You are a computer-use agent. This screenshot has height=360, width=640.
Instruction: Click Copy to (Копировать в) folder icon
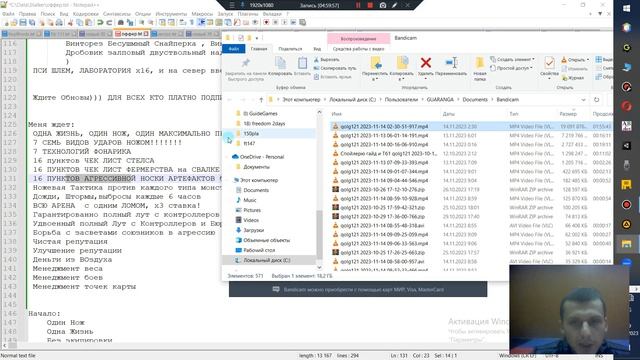pyautogui.click(x=402, y=63)
